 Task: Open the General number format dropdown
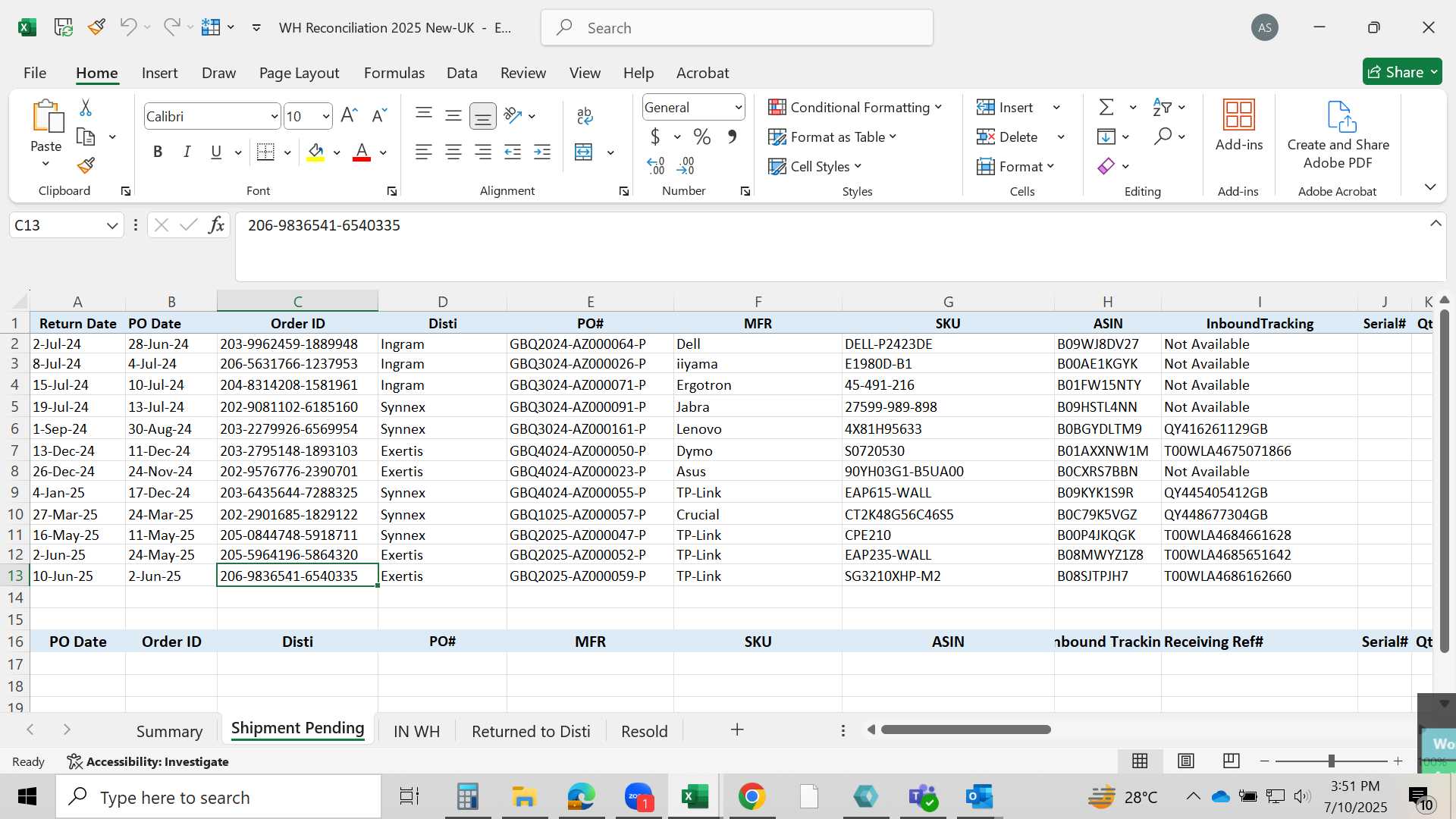tap(738, 108)
